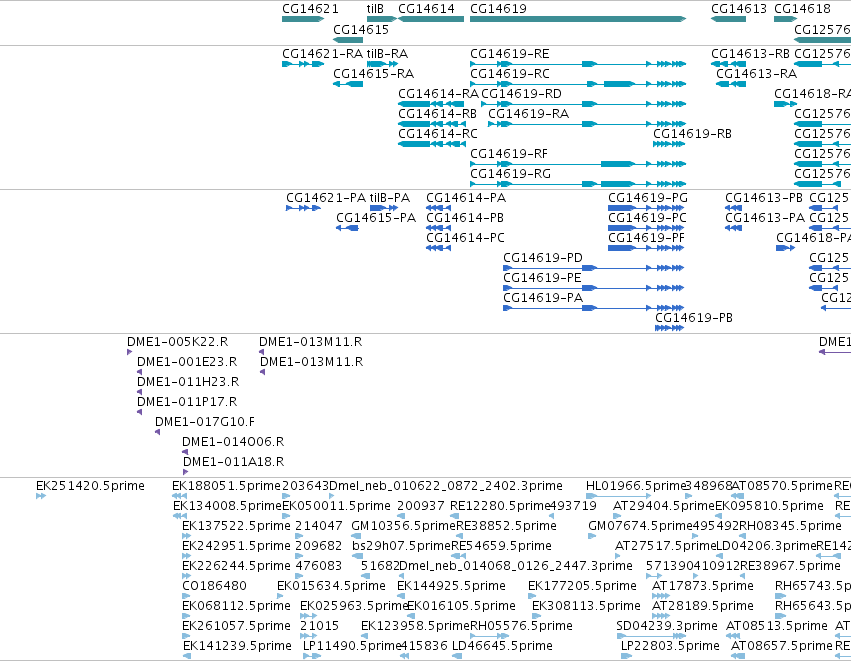
Task: Select the tilB-RA transcript label
Action: [x=387, y=54]
